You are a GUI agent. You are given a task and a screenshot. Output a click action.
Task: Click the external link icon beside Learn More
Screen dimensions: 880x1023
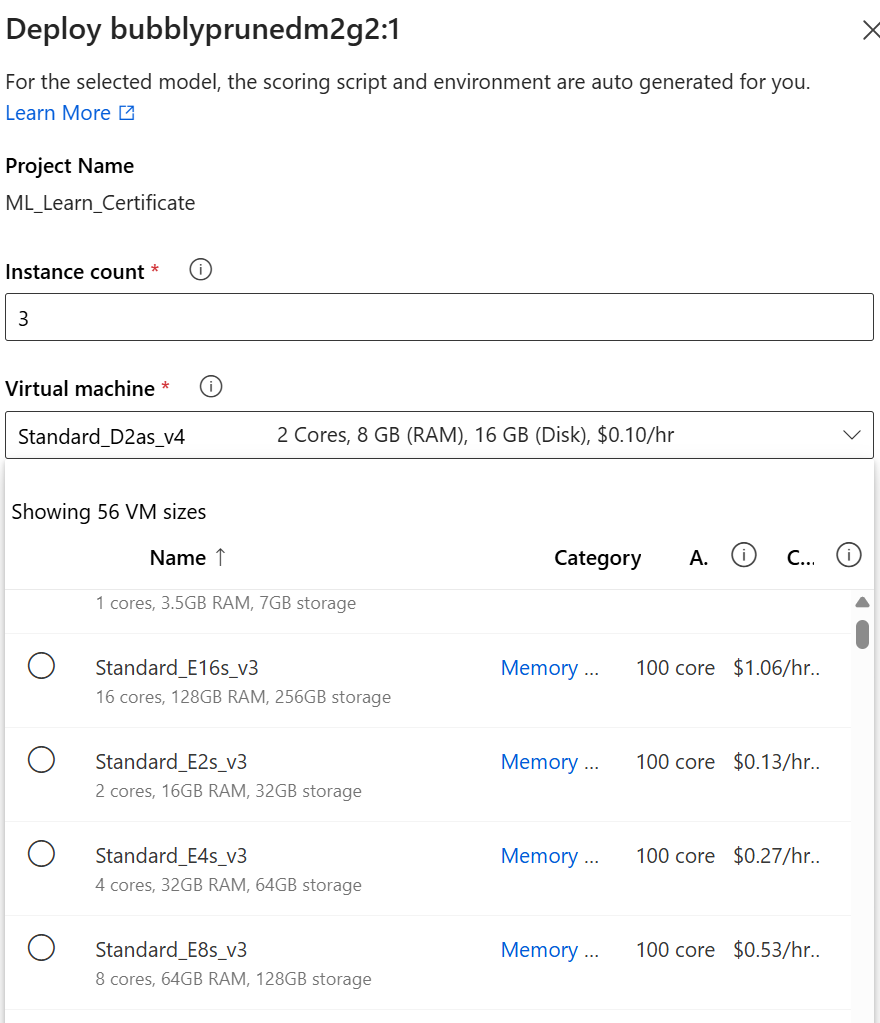(x=127, y=114)
